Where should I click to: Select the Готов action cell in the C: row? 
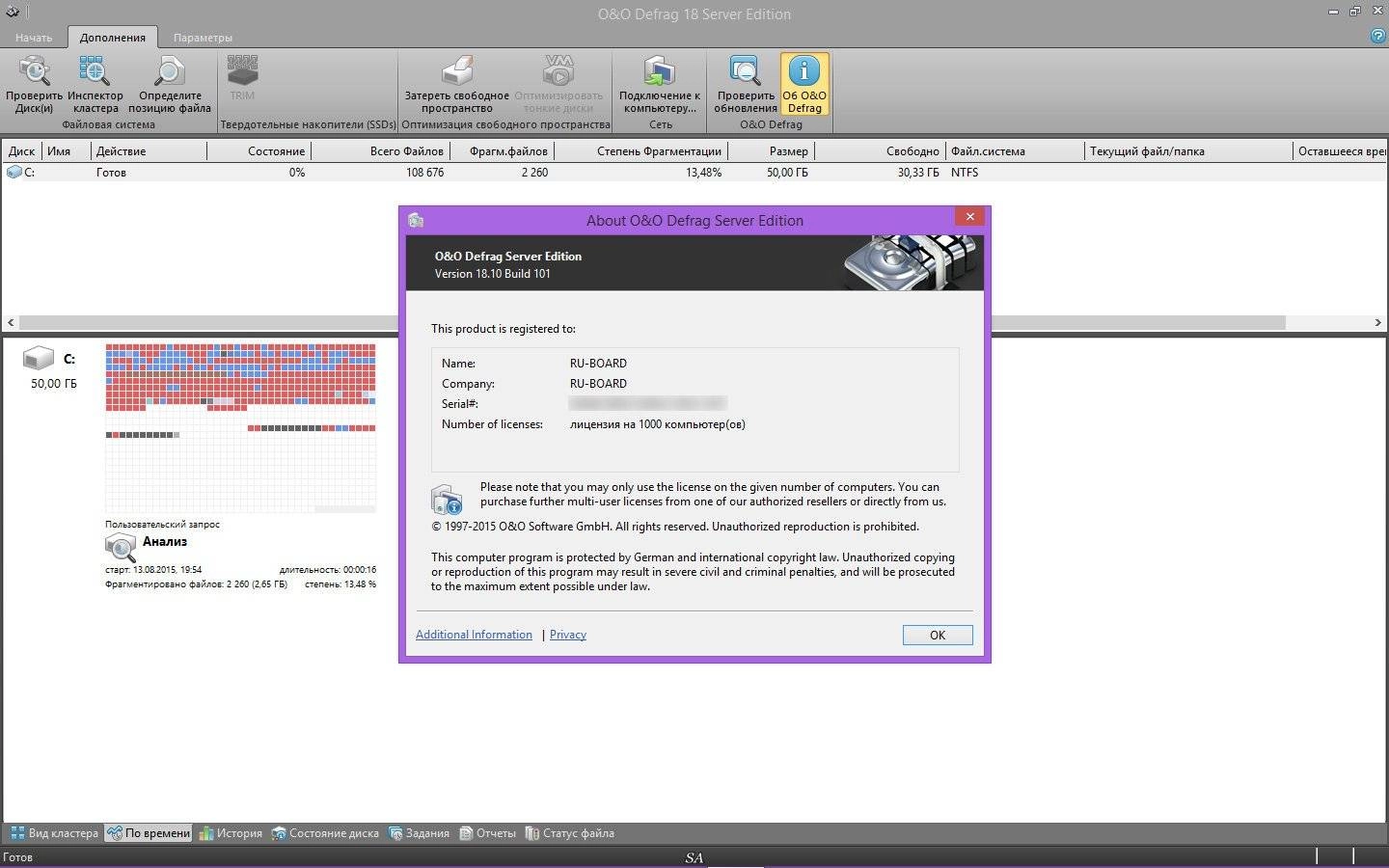coord(111,173)
